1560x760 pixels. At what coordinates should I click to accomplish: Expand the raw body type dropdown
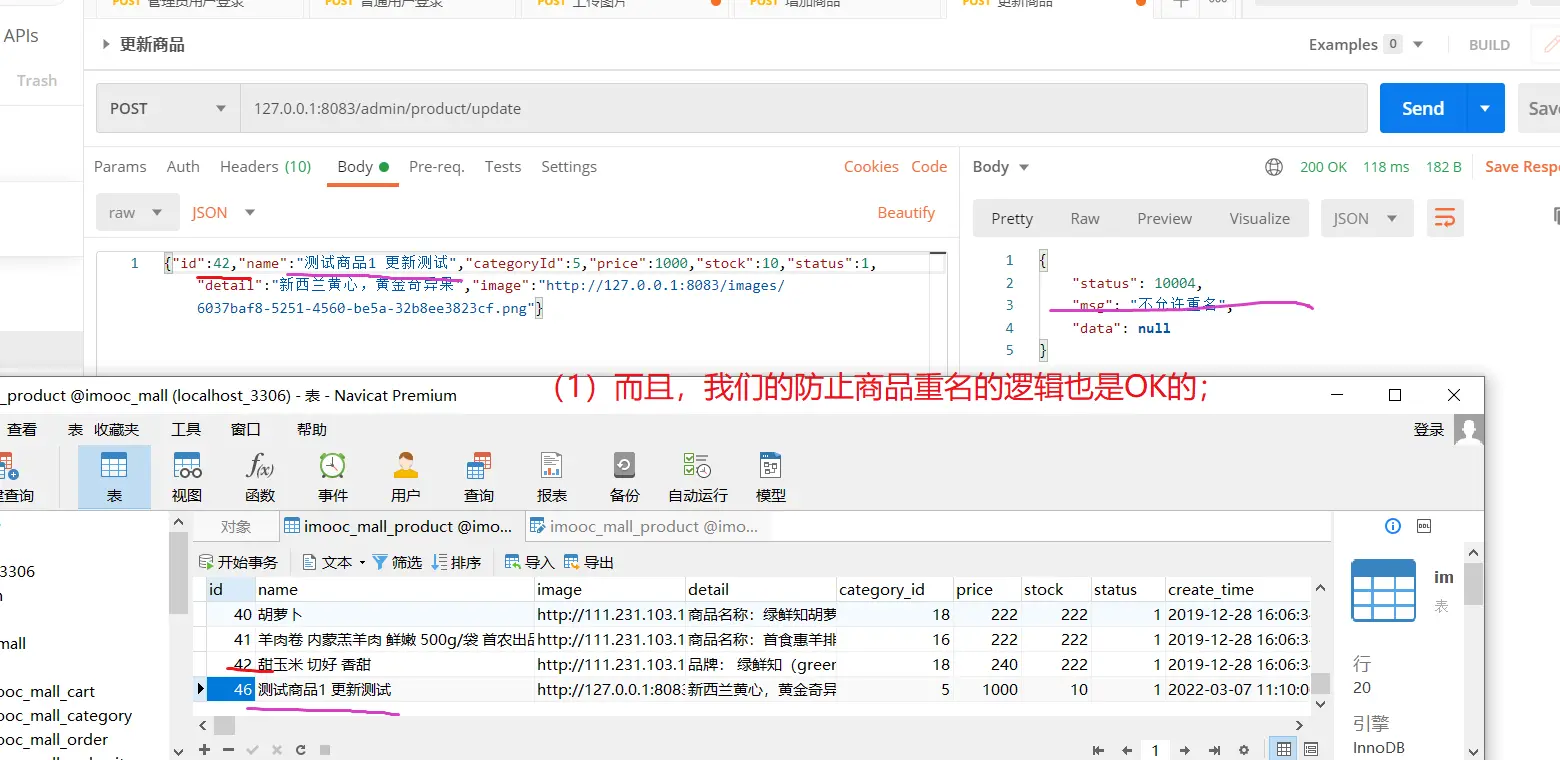[x=136, y=212]
